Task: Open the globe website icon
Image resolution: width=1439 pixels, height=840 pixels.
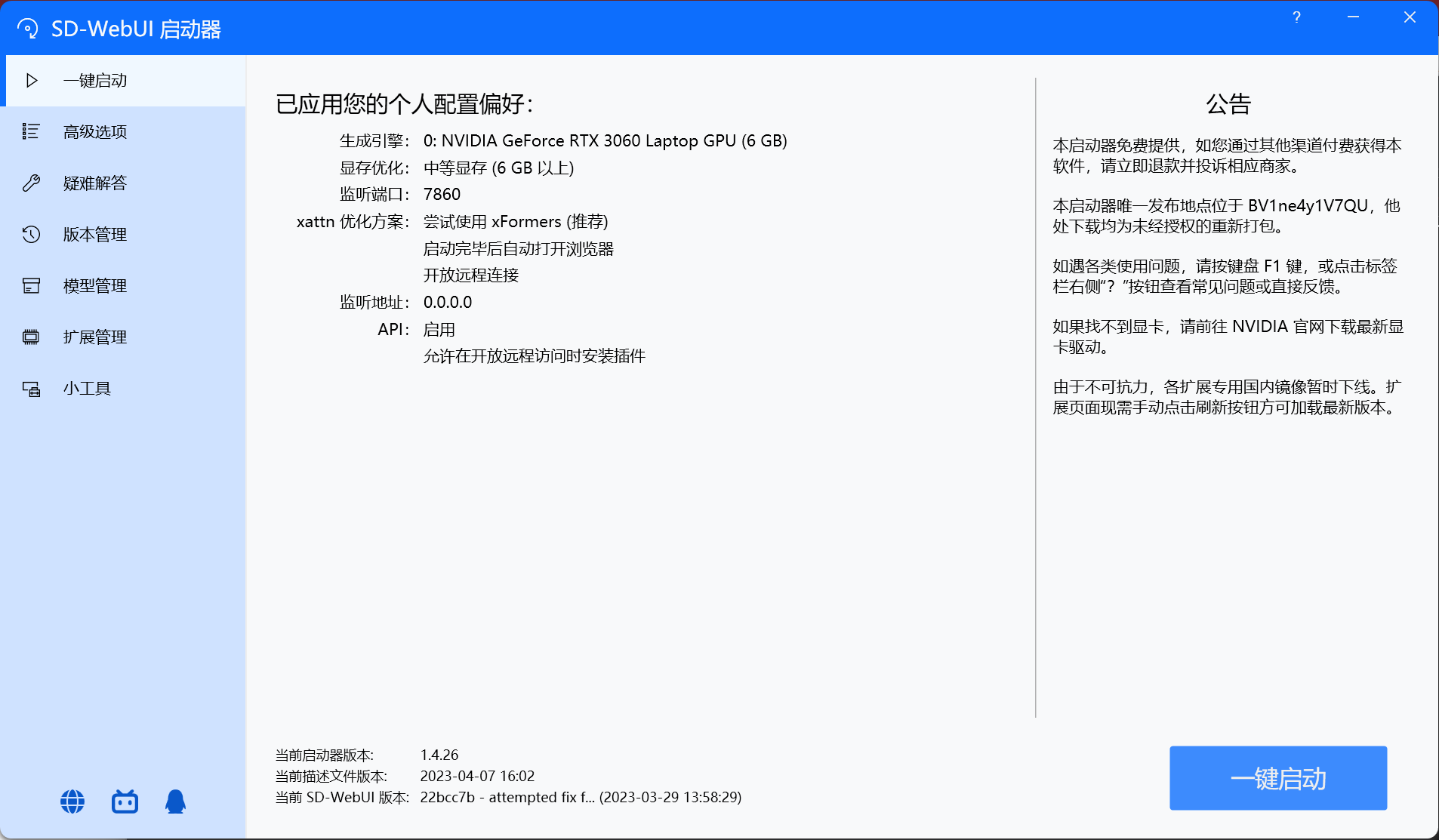Action: [72, 802]
